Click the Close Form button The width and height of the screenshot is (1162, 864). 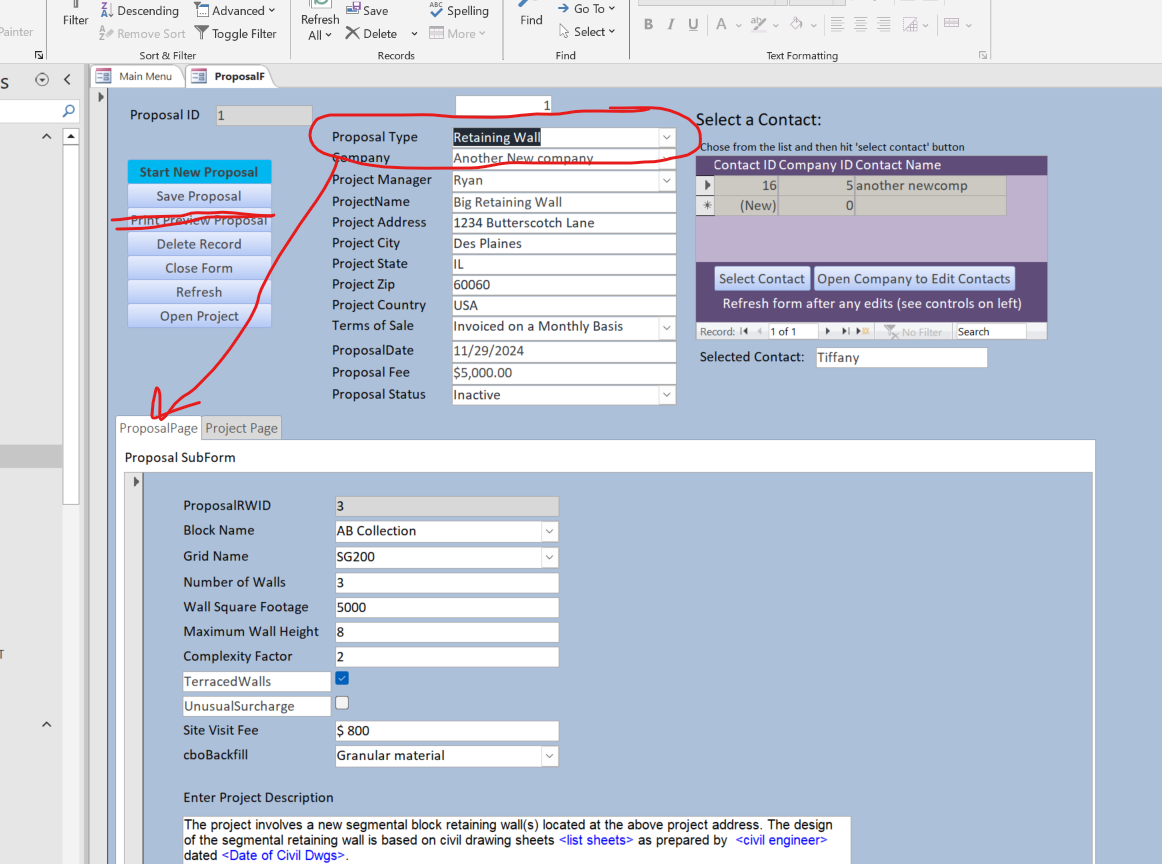[x=199, y=267]
